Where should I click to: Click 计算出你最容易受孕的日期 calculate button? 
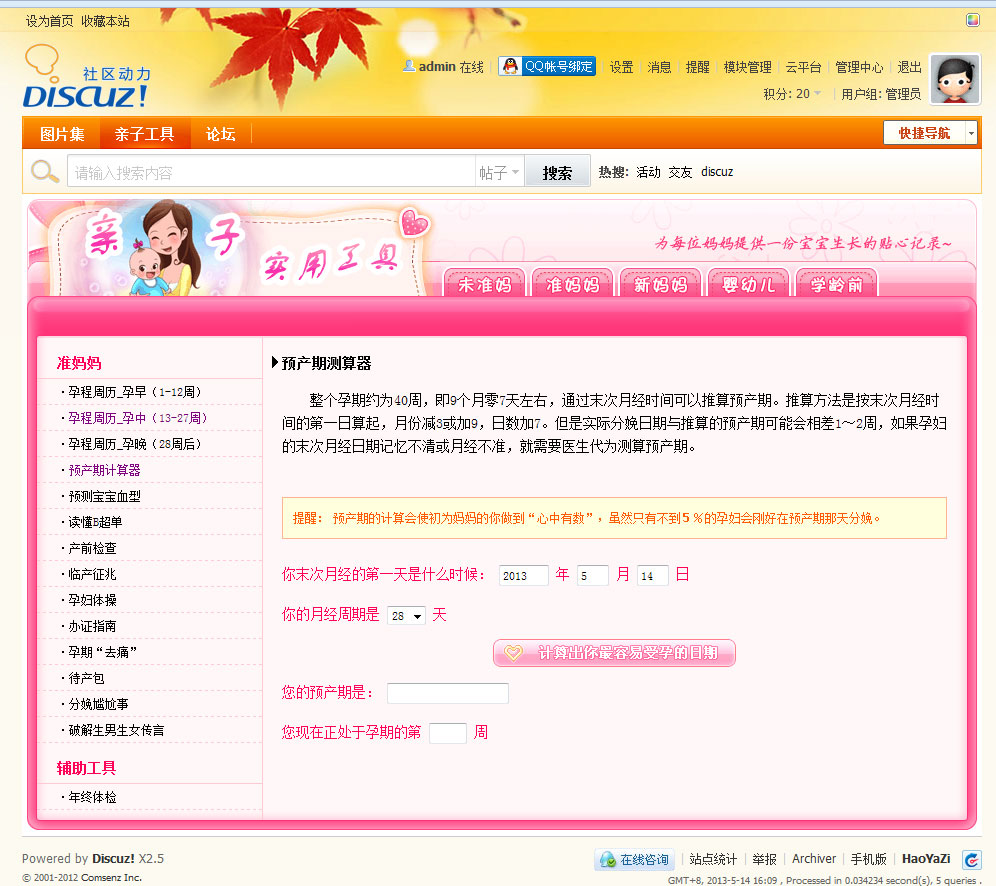(x=614, y=653)
